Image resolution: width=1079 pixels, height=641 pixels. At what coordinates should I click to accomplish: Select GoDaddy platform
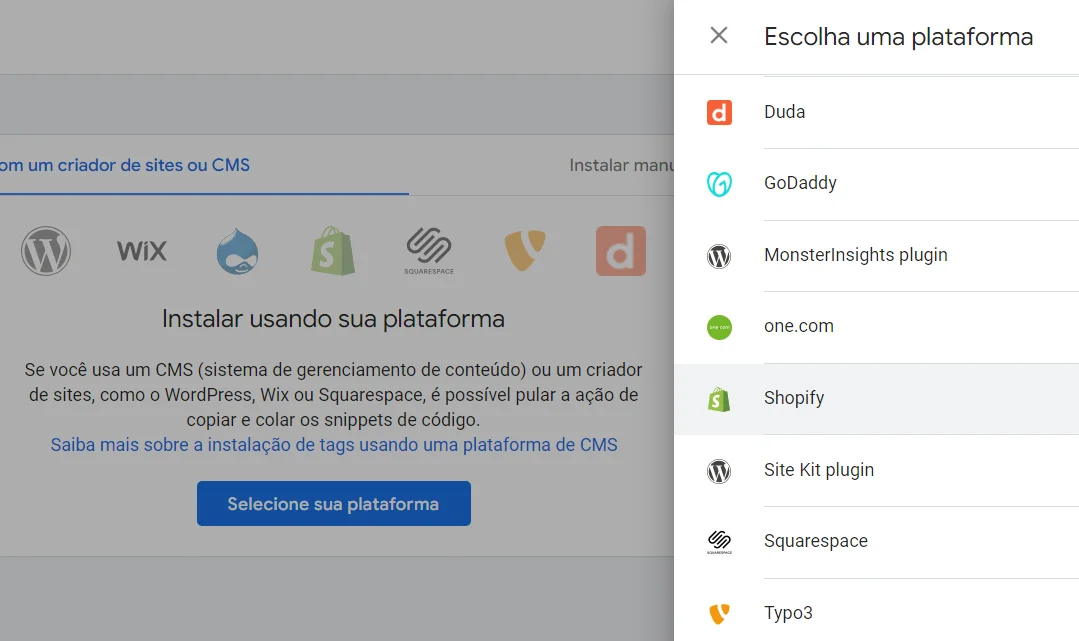tap(877, 184)
